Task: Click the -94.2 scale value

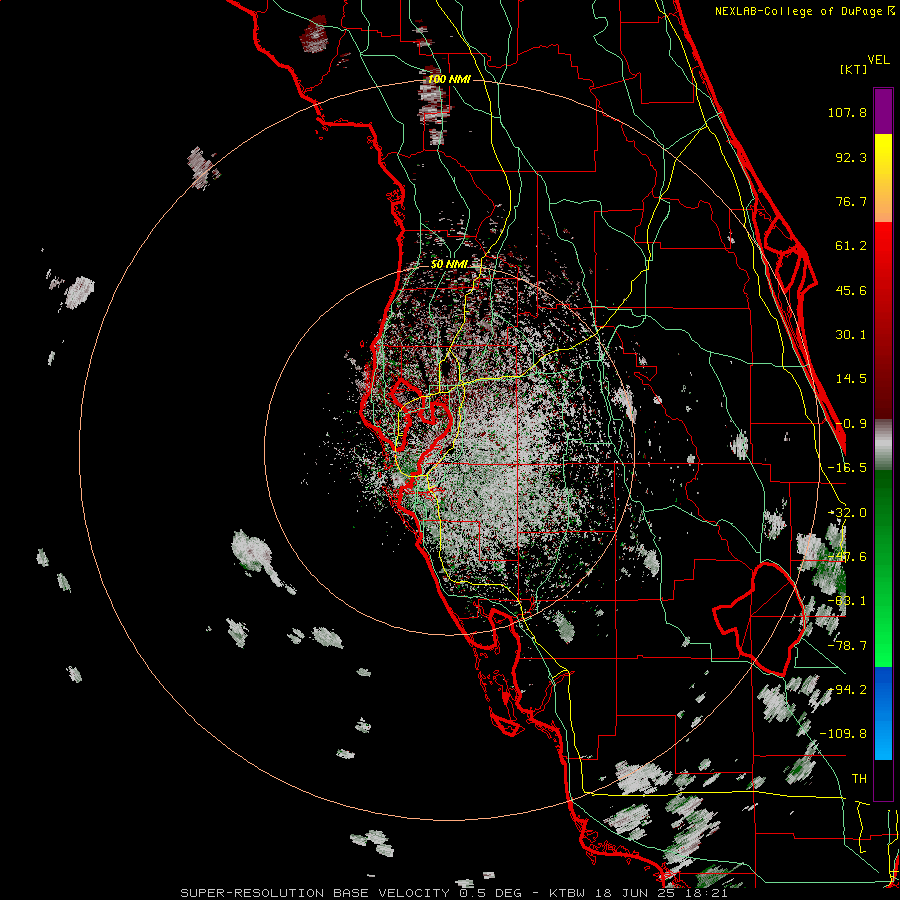Action: tap(847, 690)
